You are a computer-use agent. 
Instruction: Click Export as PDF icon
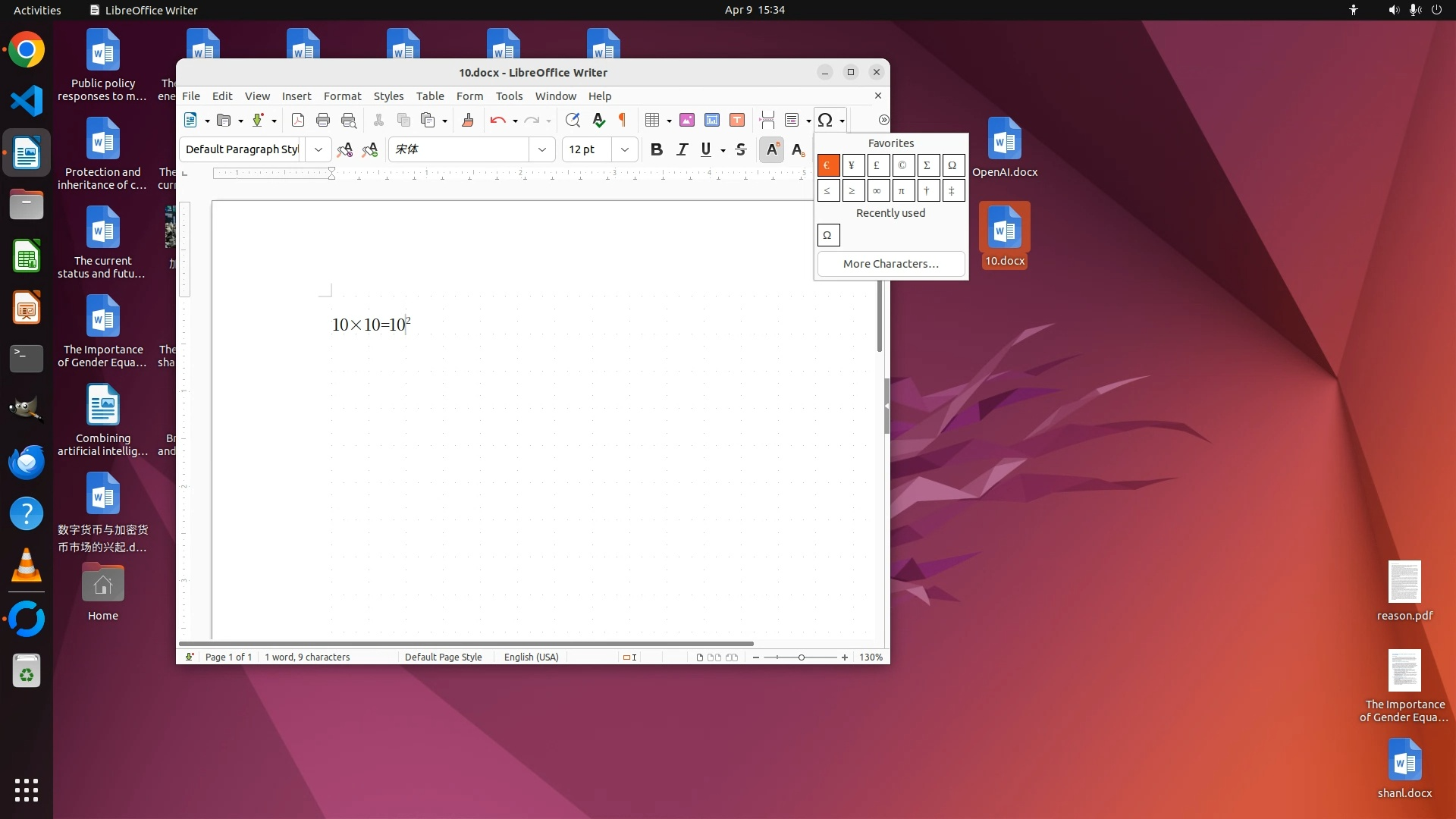pos(297,120)
